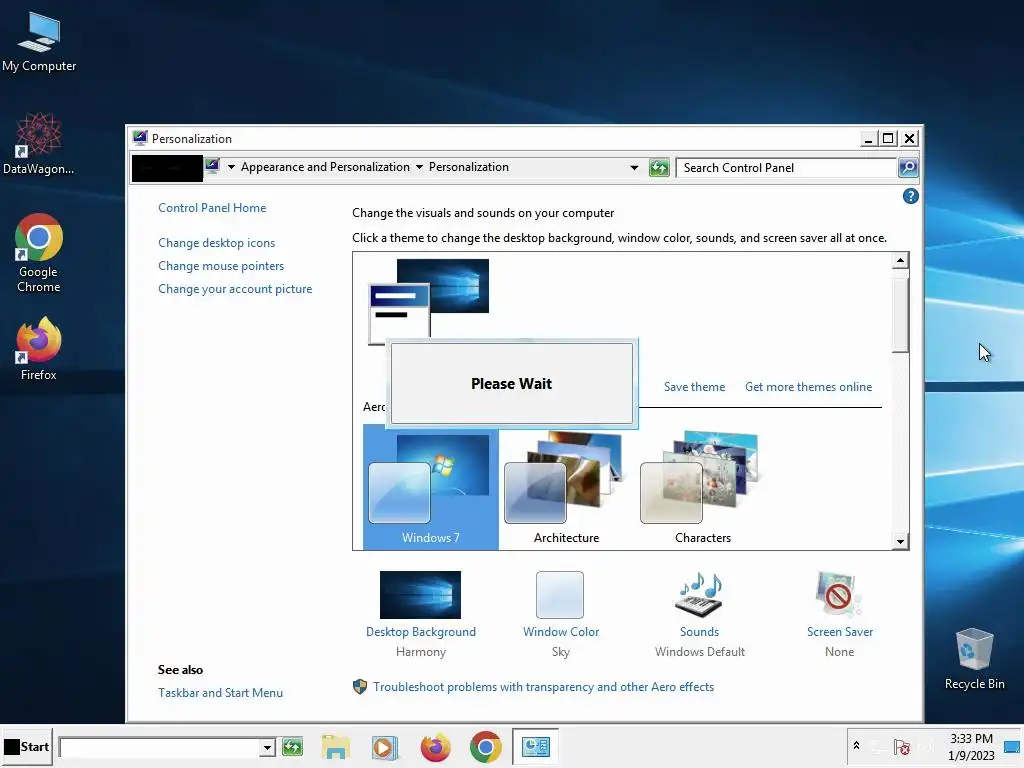The height and width of the screenshot is (768, 1024).
Task: Select the Control Panel taskbar button
Action: pyautogui.click(x=536, y=746)
